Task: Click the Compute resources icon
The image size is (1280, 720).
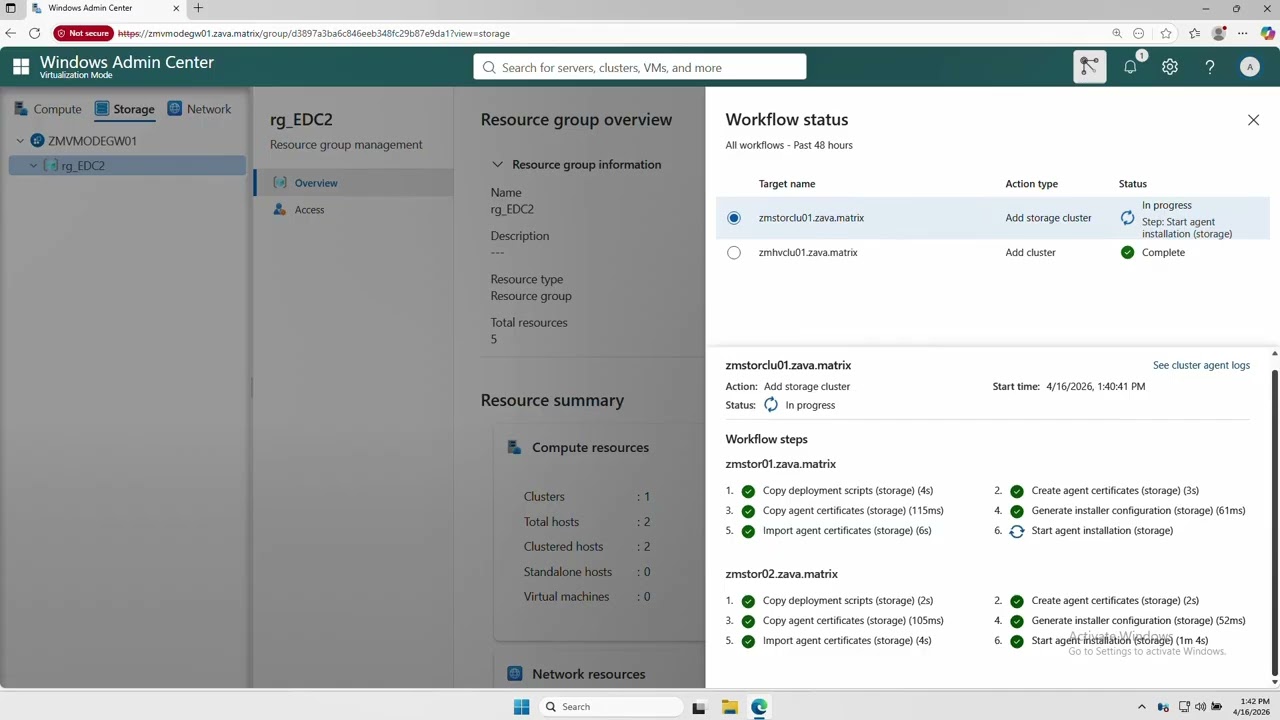Action: [x=514, y=447]
